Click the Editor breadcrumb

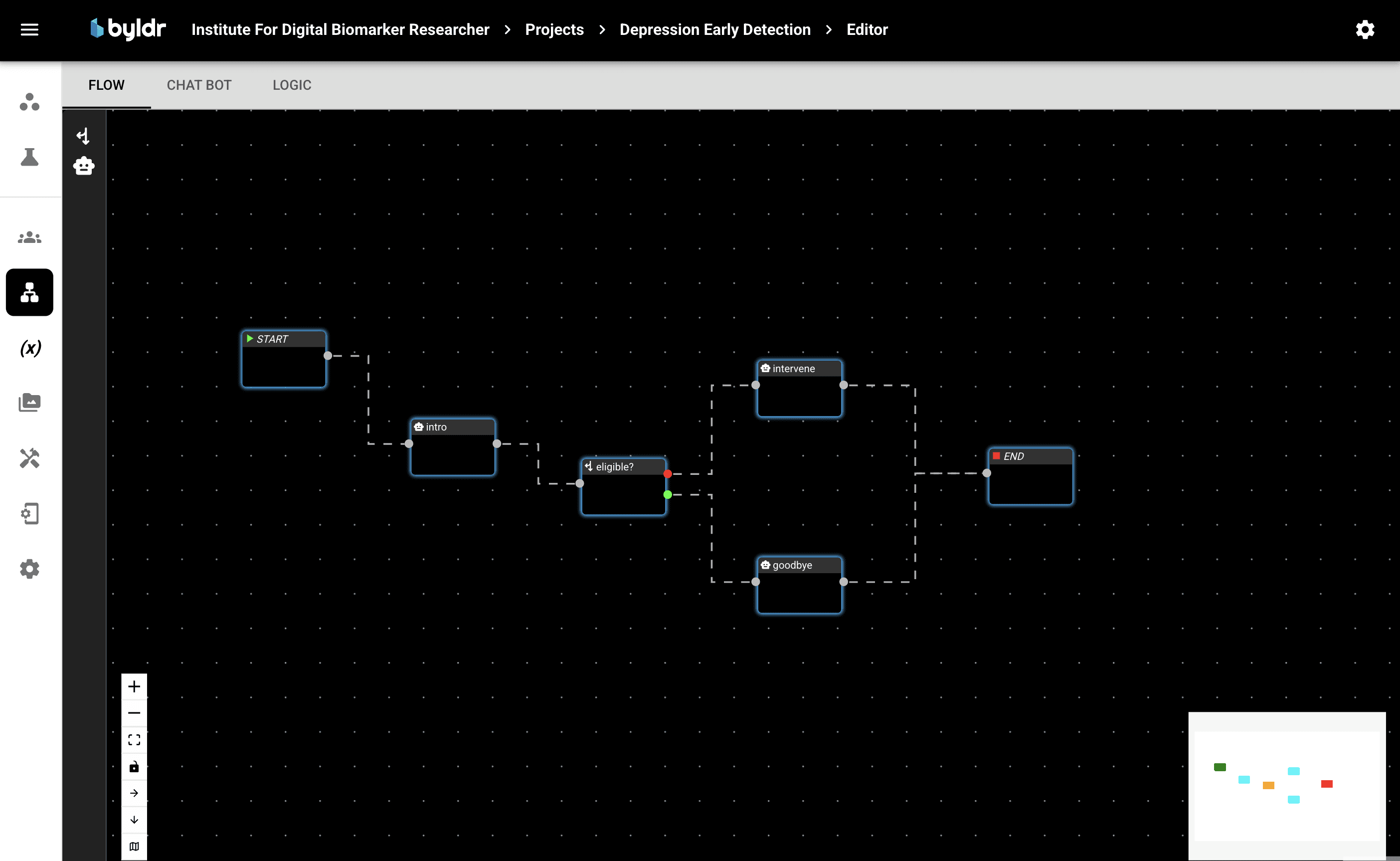867,29
